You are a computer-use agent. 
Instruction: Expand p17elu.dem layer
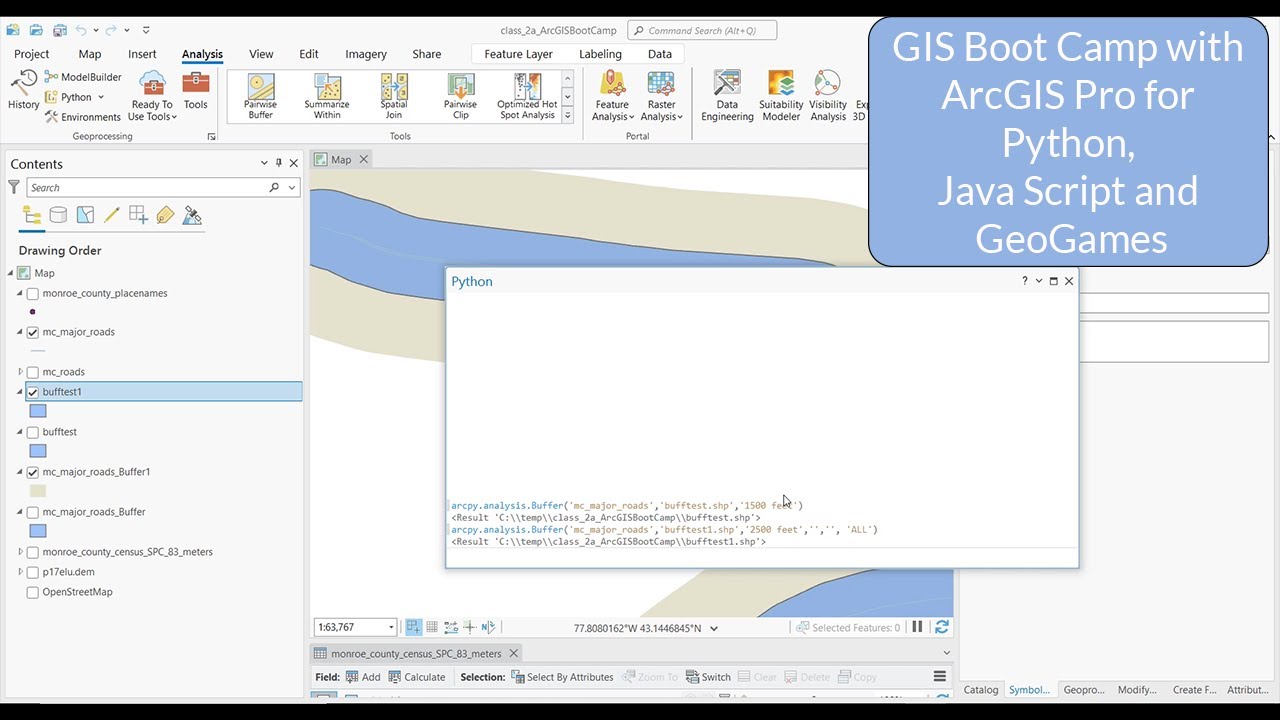point(20,572)
